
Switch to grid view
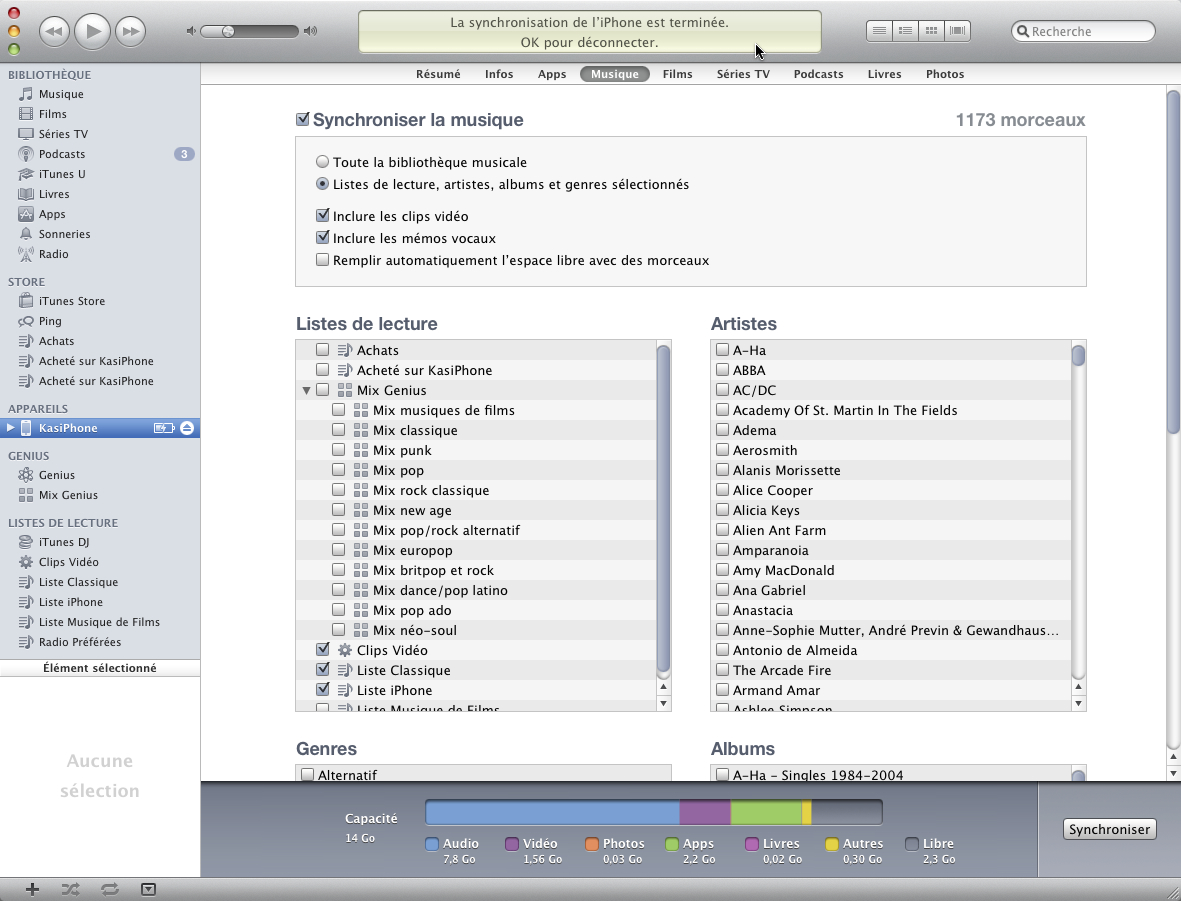tap(932, 31)
